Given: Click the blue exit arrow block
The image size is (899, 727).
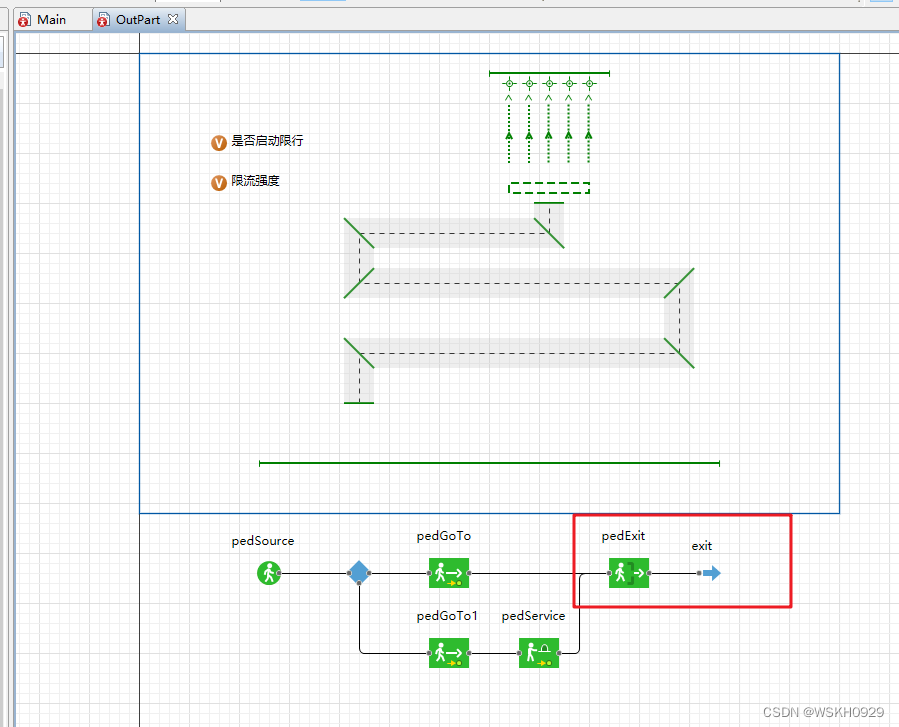Looking at the screenshot, I should 712,573.
